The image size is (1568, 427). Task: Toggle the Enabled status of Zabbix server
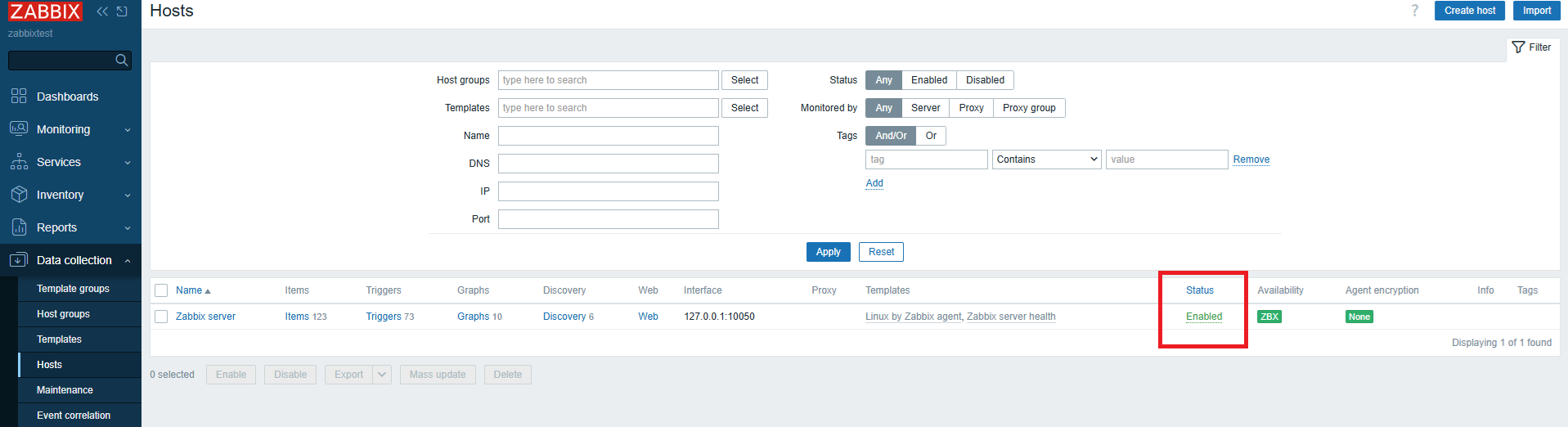[1204, 317]
